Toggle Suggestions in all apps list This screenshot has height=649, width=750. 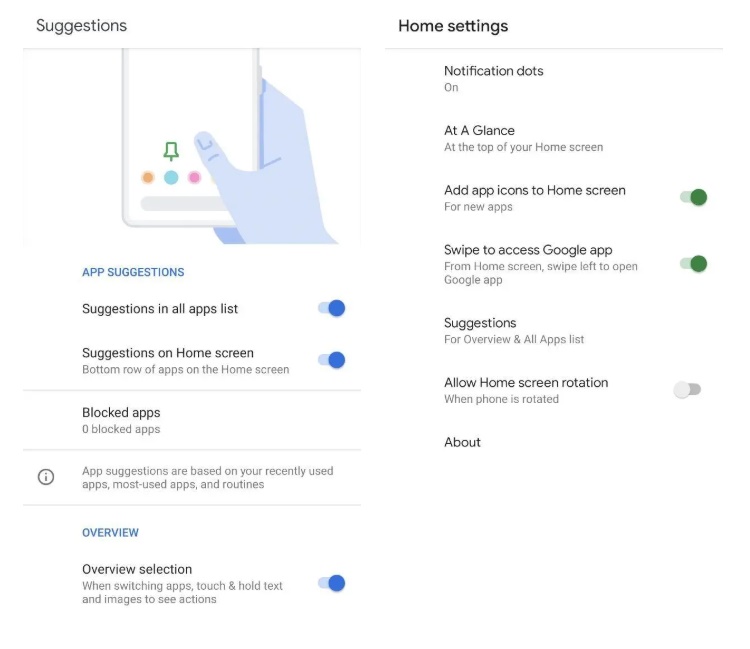point(331,308)
